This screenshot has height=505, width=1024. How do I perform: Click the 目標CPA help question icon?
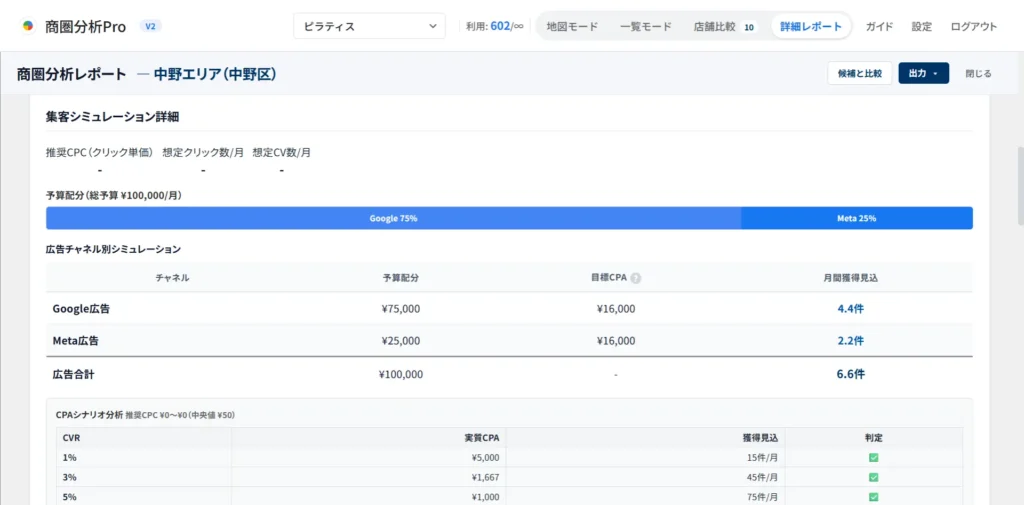[635, 278]
